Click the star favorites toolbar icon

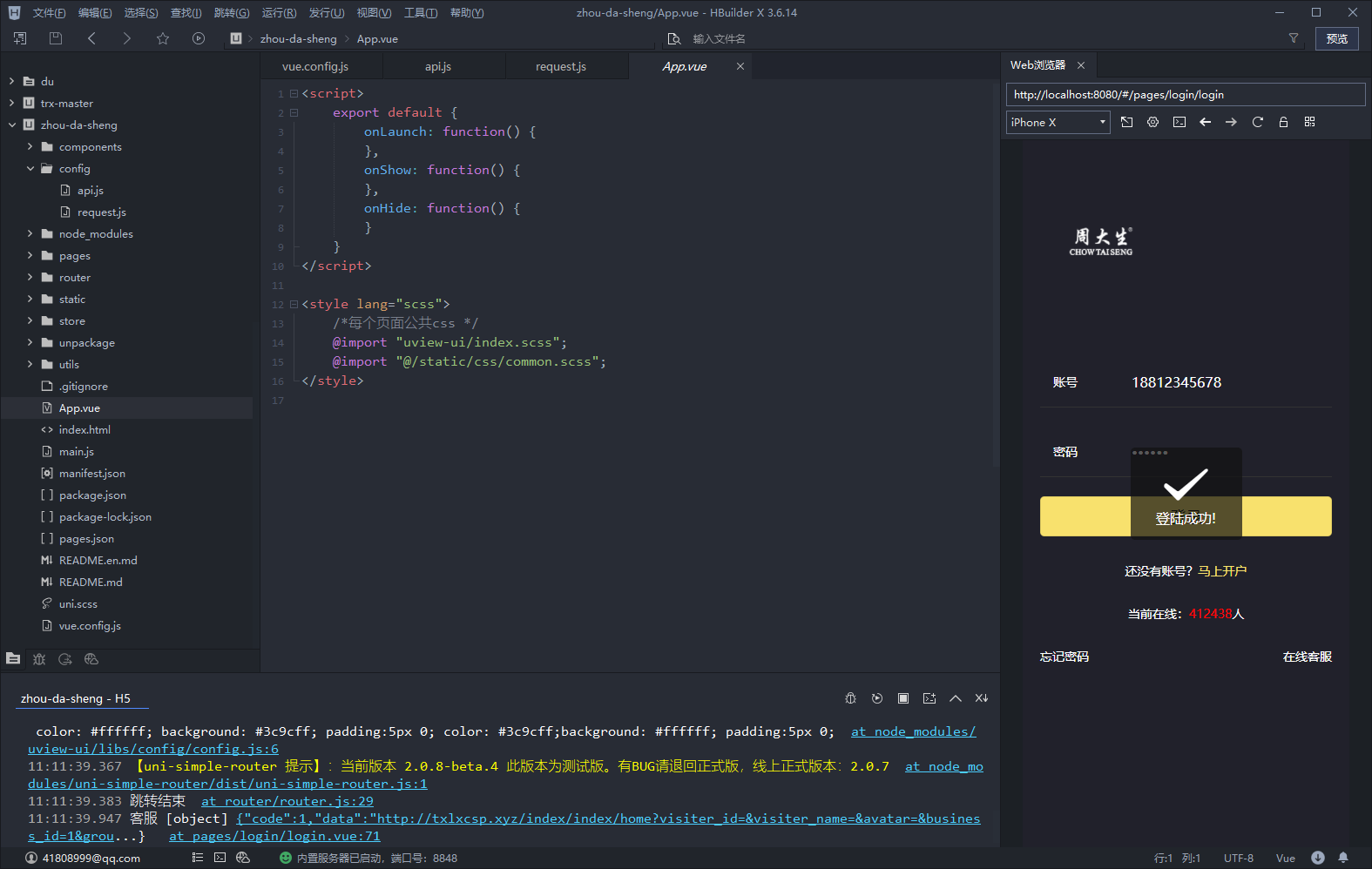(163, 38)
